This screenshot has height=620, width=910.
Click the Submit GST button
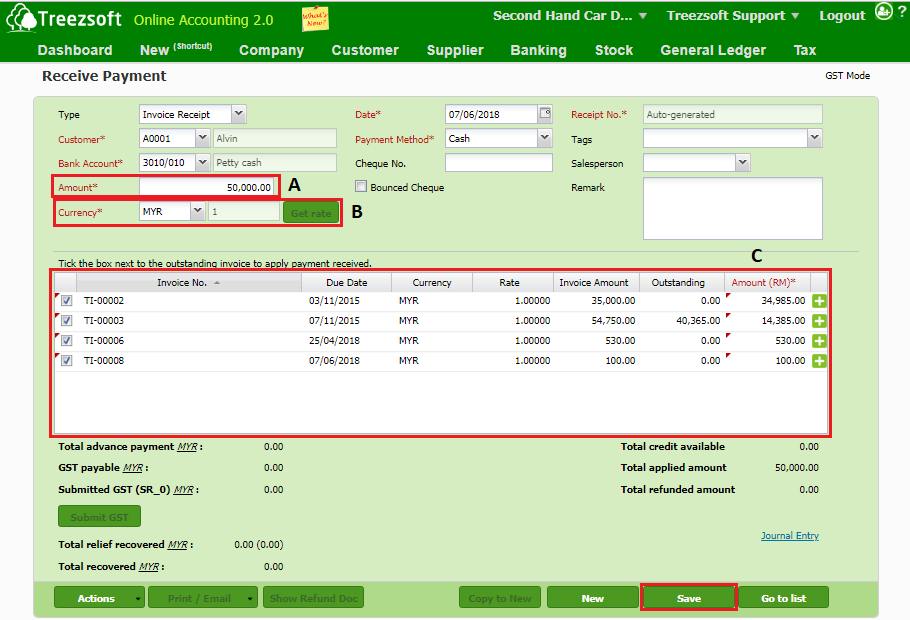click(99, 517)
